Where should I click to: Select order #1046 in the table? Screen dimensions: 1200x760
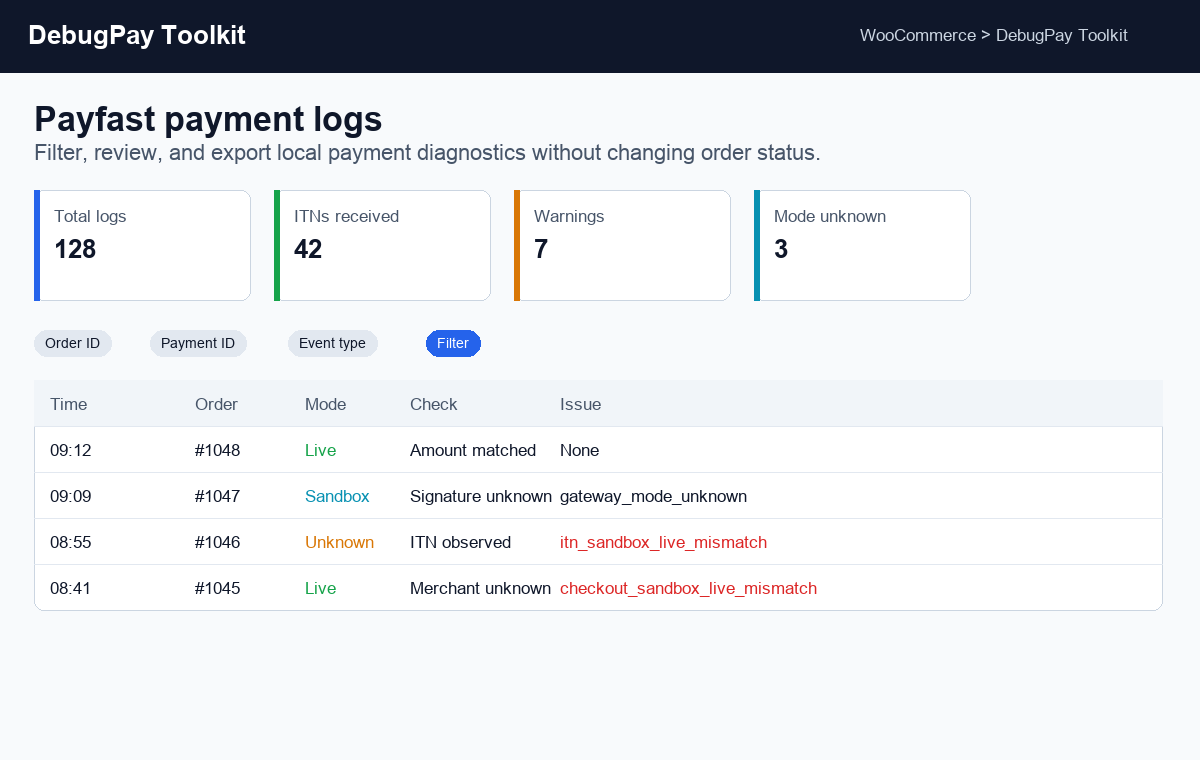coord(218,542)
